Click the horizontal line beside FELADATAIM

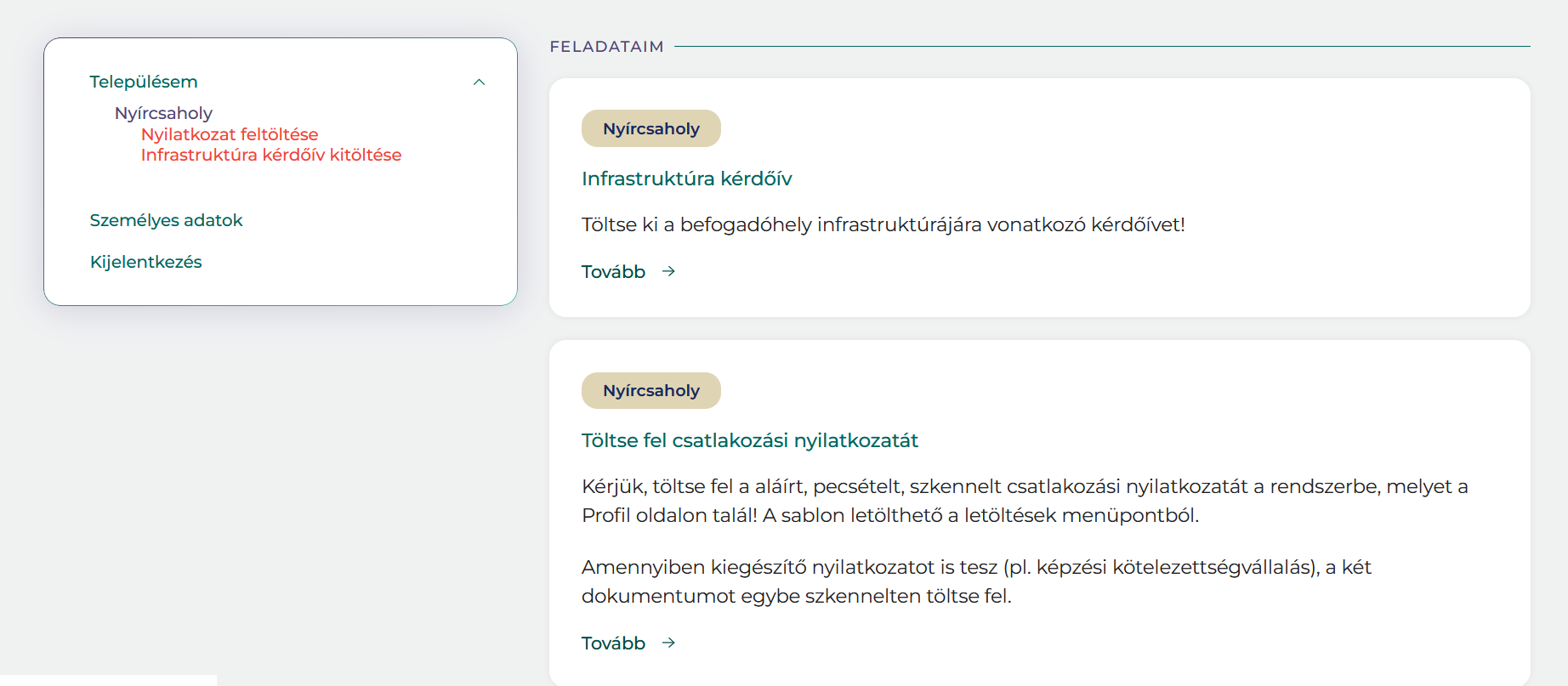1102,46
